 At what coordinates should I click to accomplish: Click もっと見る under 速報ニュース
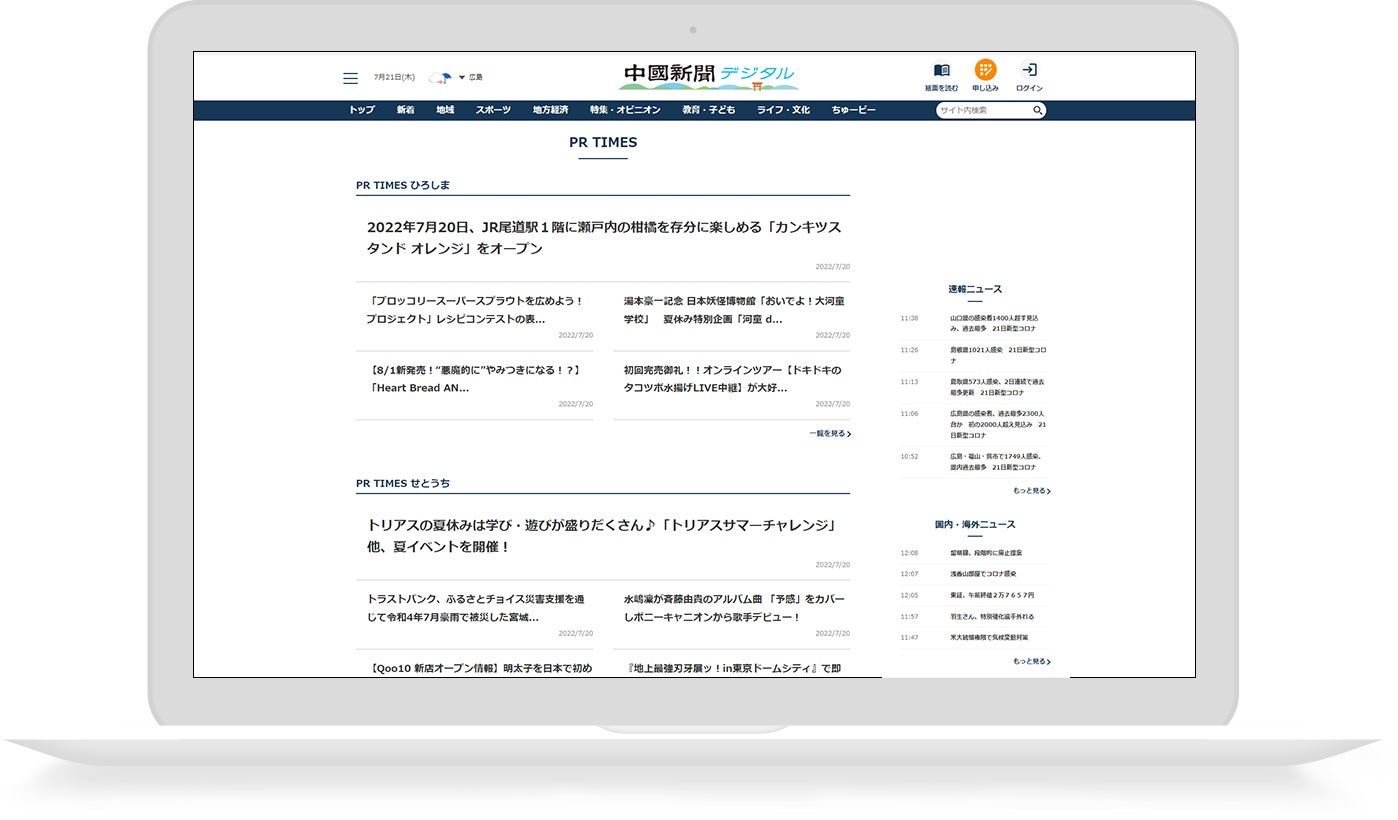tap(1031, 491)
